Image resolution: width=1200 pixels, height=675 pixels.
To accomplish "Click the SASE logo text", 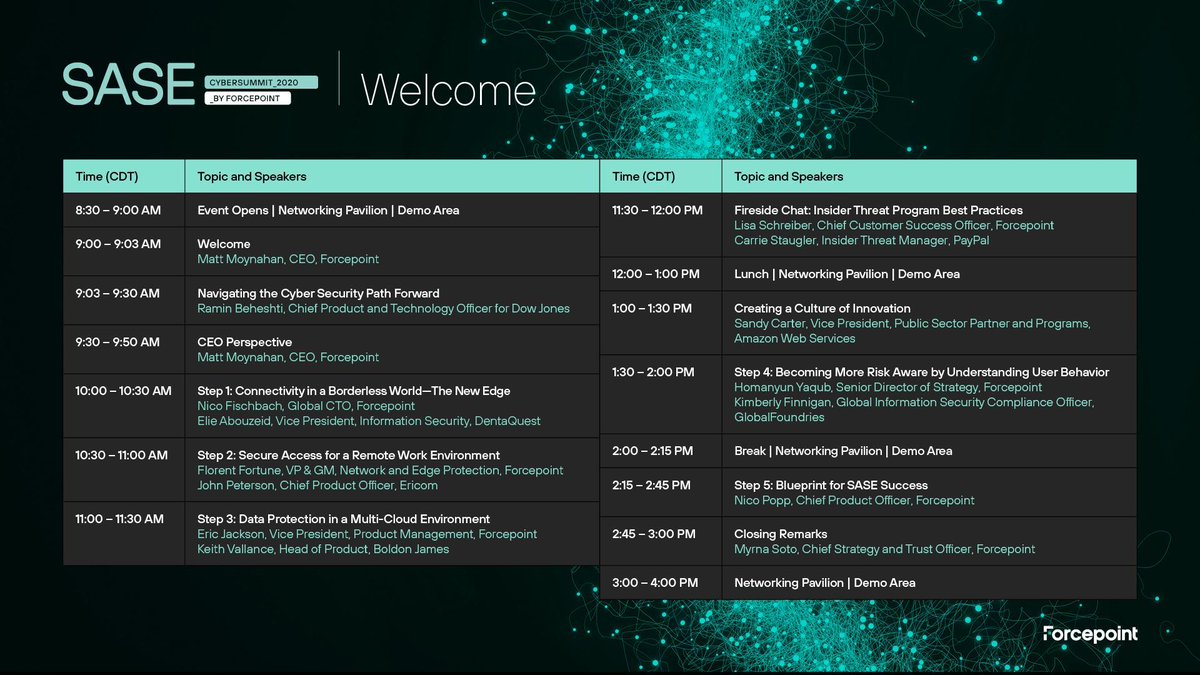I will click(128, 85).
